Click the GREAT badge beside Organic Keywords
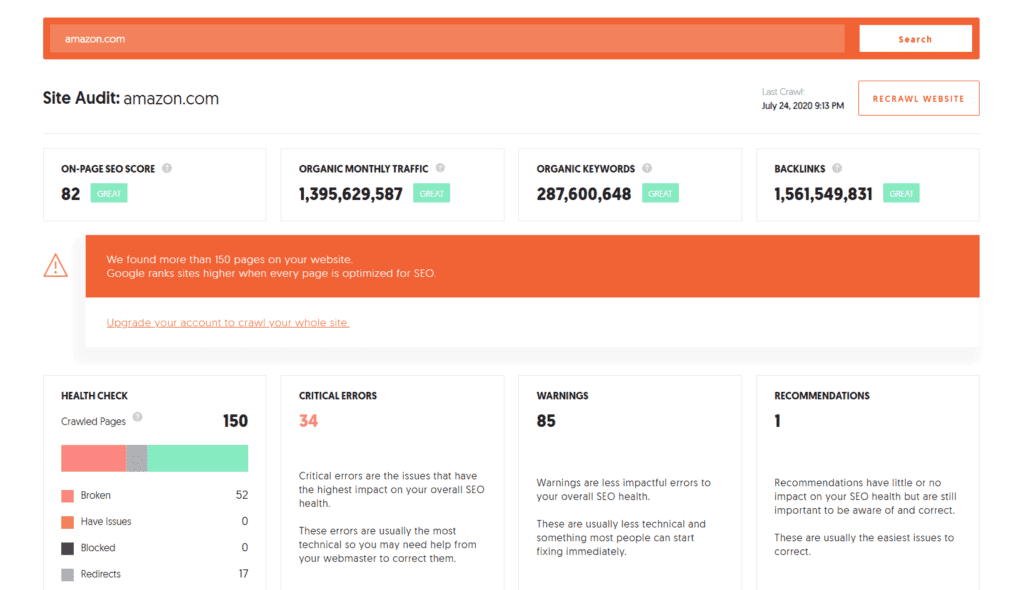 (660, 193)
